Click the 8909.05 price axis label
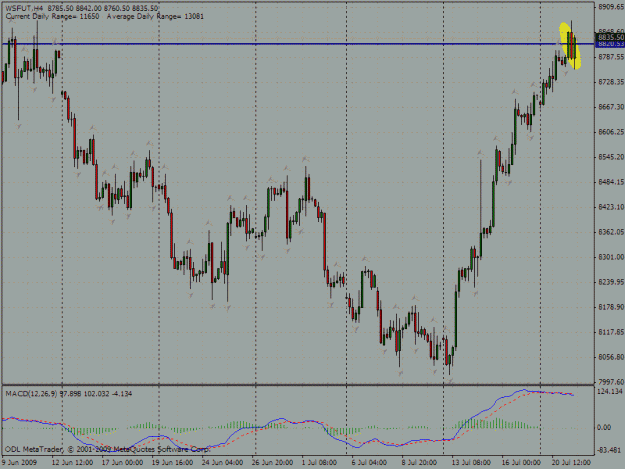Image resolution: width=625 pixels, height=469 pixels. (x=611, y=7)
